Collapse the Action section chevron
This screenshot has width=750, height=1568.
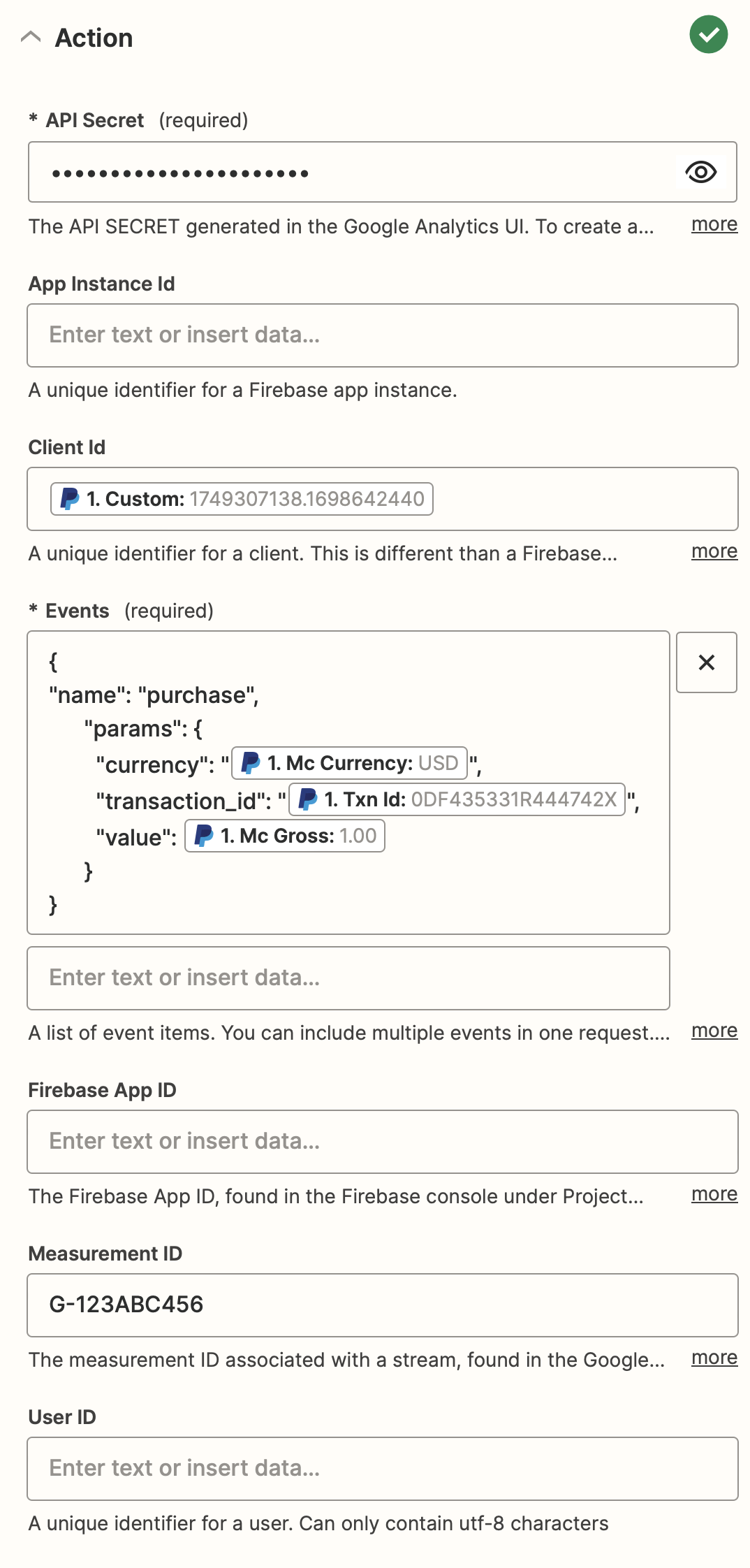[31, 37]
